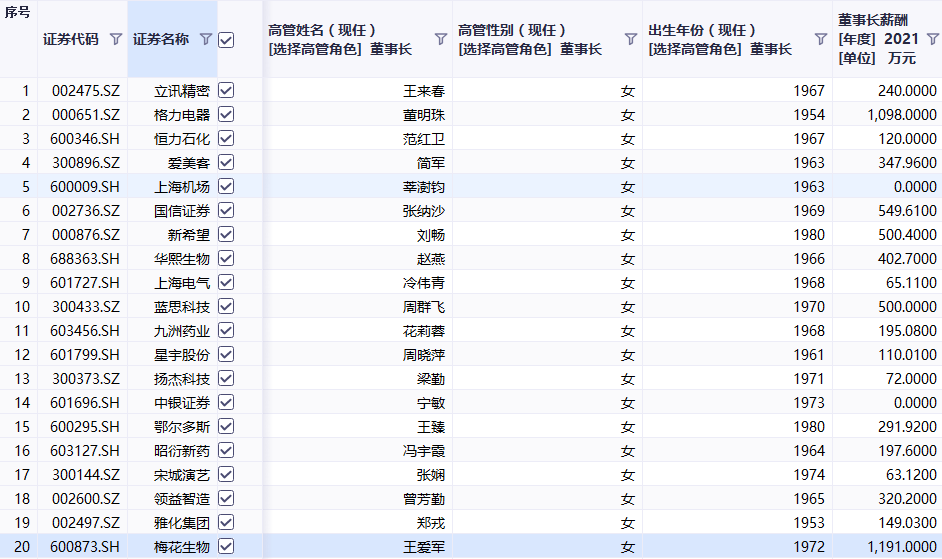
Task: Uncheck the checkbox for 格力电器
Action: (226, 114)
